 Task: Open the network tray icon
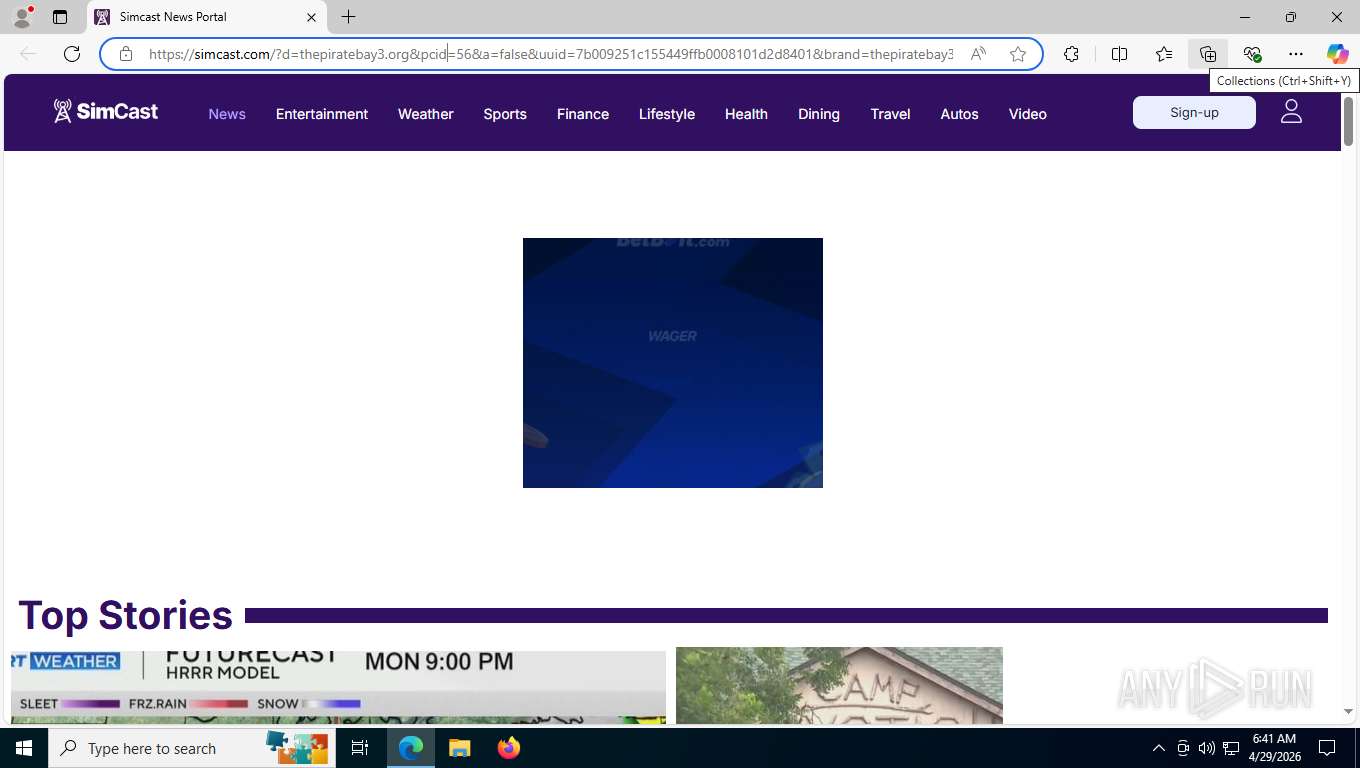1231,748
